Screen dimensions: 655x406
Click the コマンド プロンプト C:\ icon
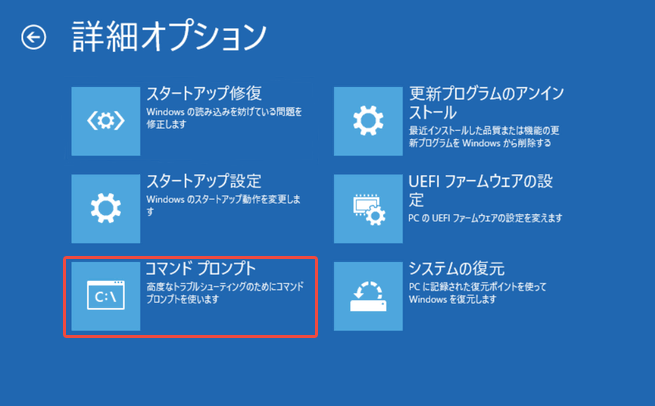pyautogui.click(x=106, y=296)
